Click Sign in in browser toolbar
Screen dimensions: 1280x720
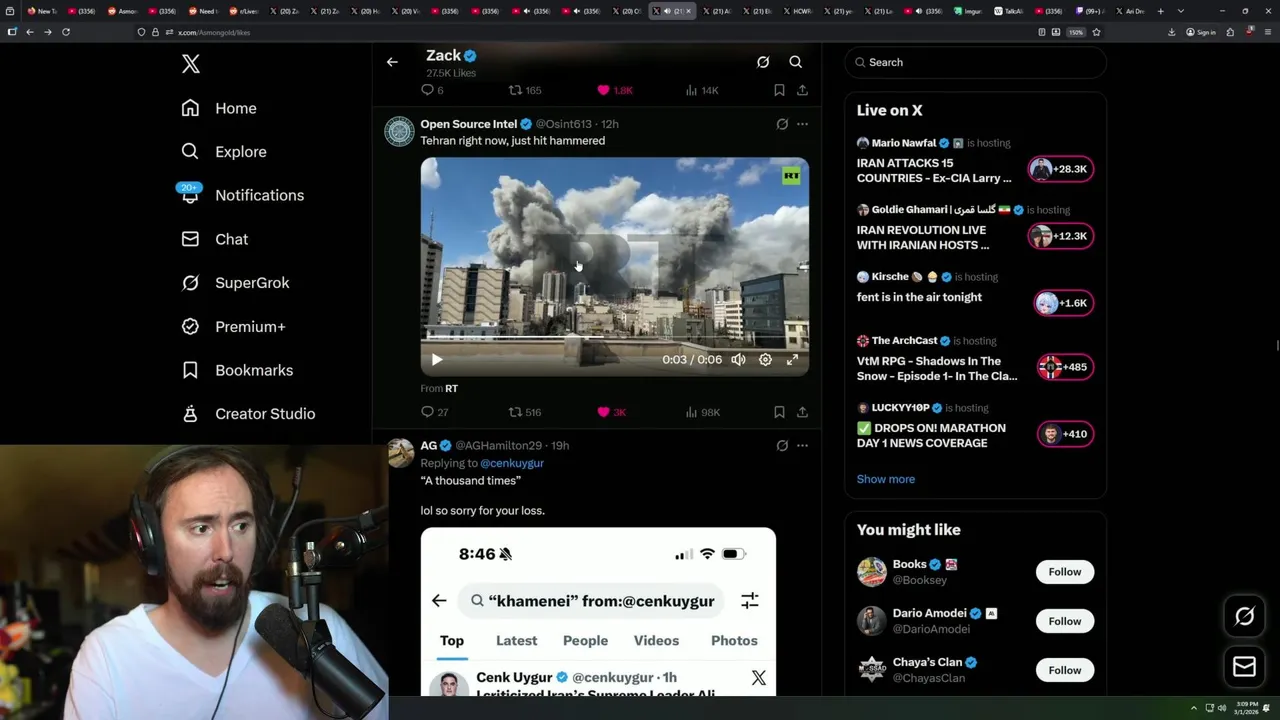point(1201,32)
